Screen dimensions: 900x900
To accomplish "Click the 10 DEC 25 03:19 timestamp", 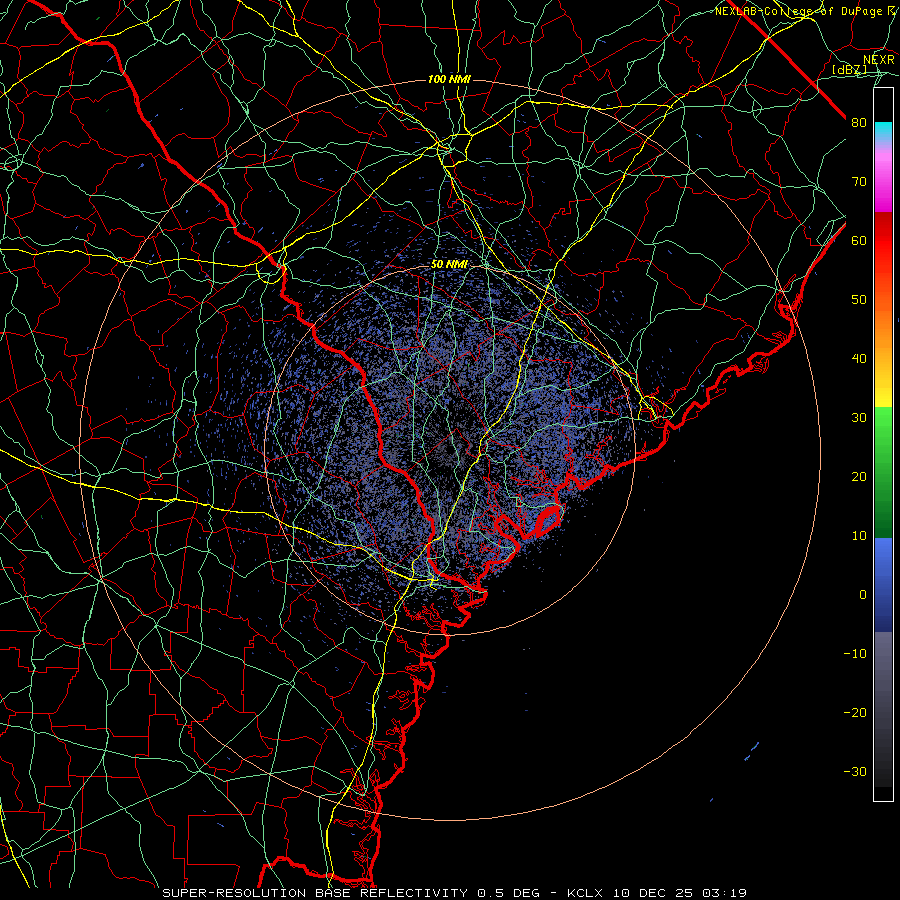I will pos(679,893).
